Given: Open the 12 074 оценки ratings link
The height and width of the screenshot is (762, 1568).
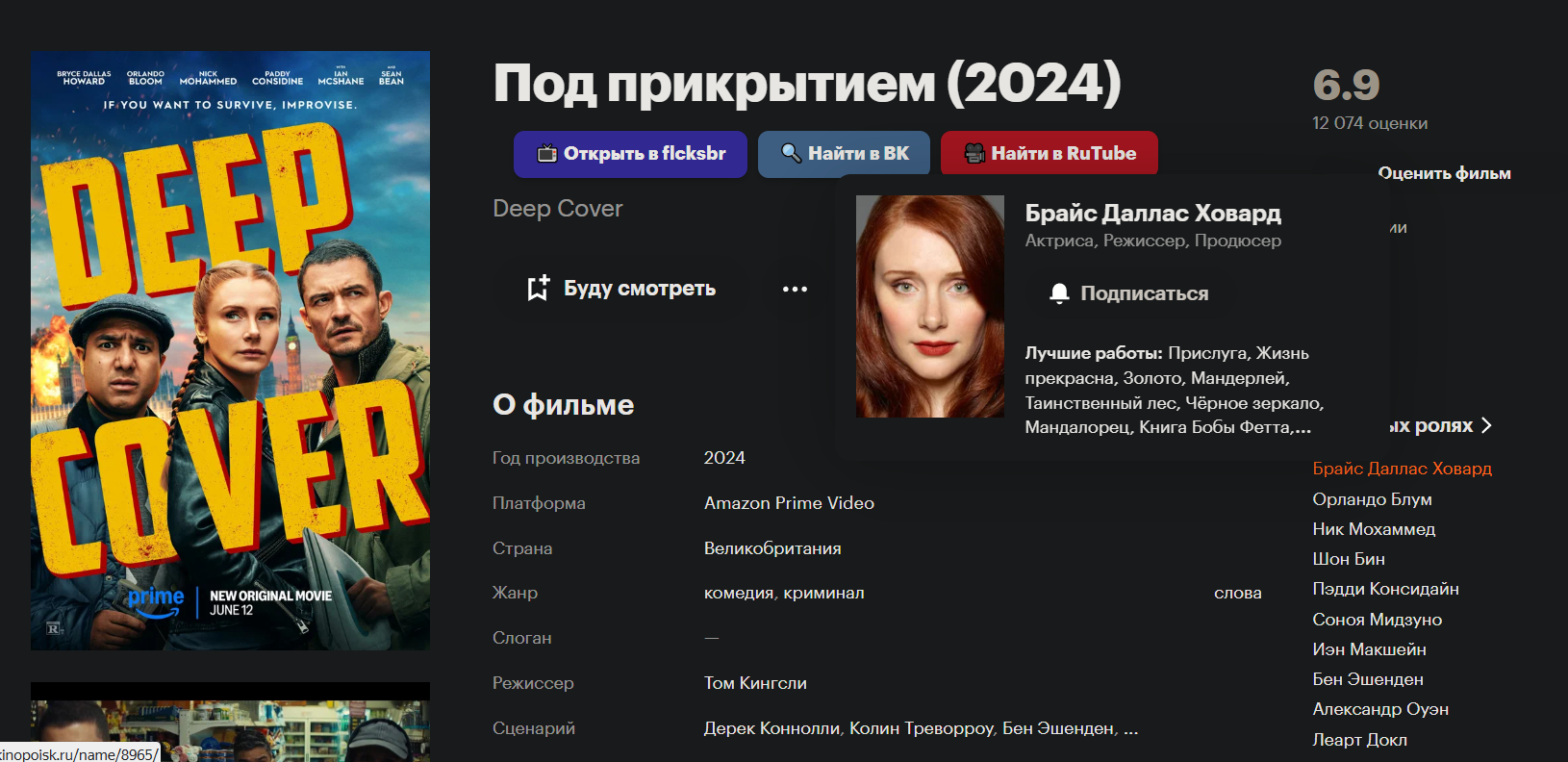Looking at the screenshot, I should point(1370,123).
